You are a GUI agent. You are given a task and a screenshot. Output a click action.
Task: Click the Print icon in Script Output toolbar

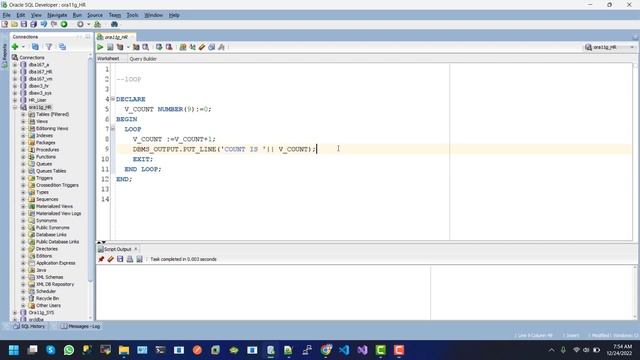tap(130, 259)
